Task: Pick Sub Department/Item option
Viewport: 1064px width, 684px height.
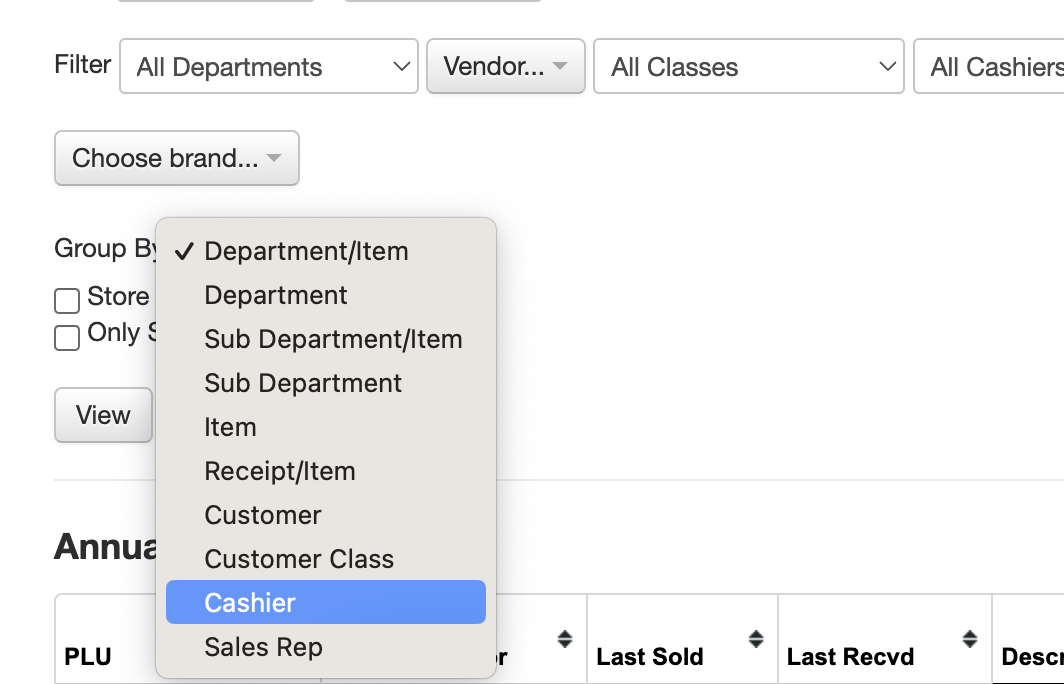Action: point(333,339)
